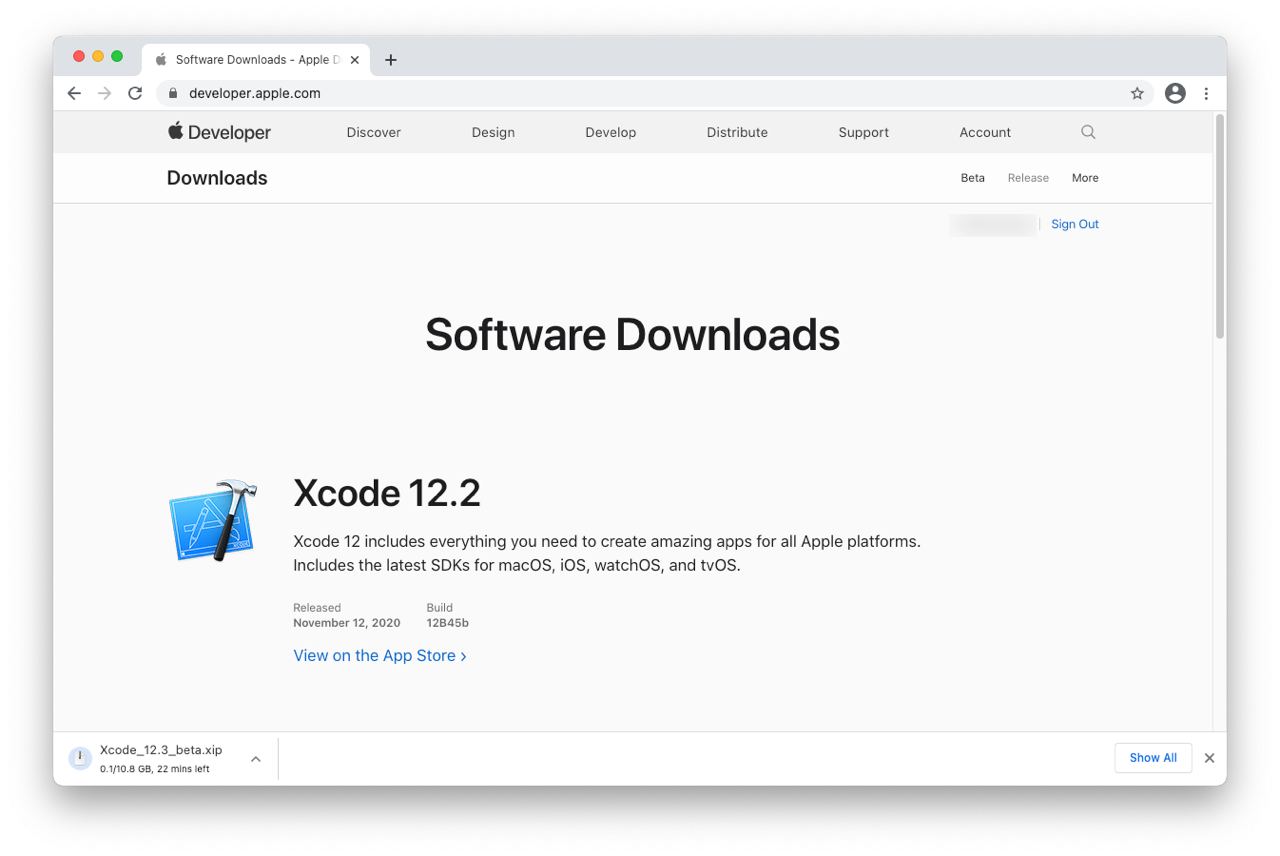The width and height of the screenshot is (1280, 856).
Task: Open the Discover menu
Action: point(374,132)
